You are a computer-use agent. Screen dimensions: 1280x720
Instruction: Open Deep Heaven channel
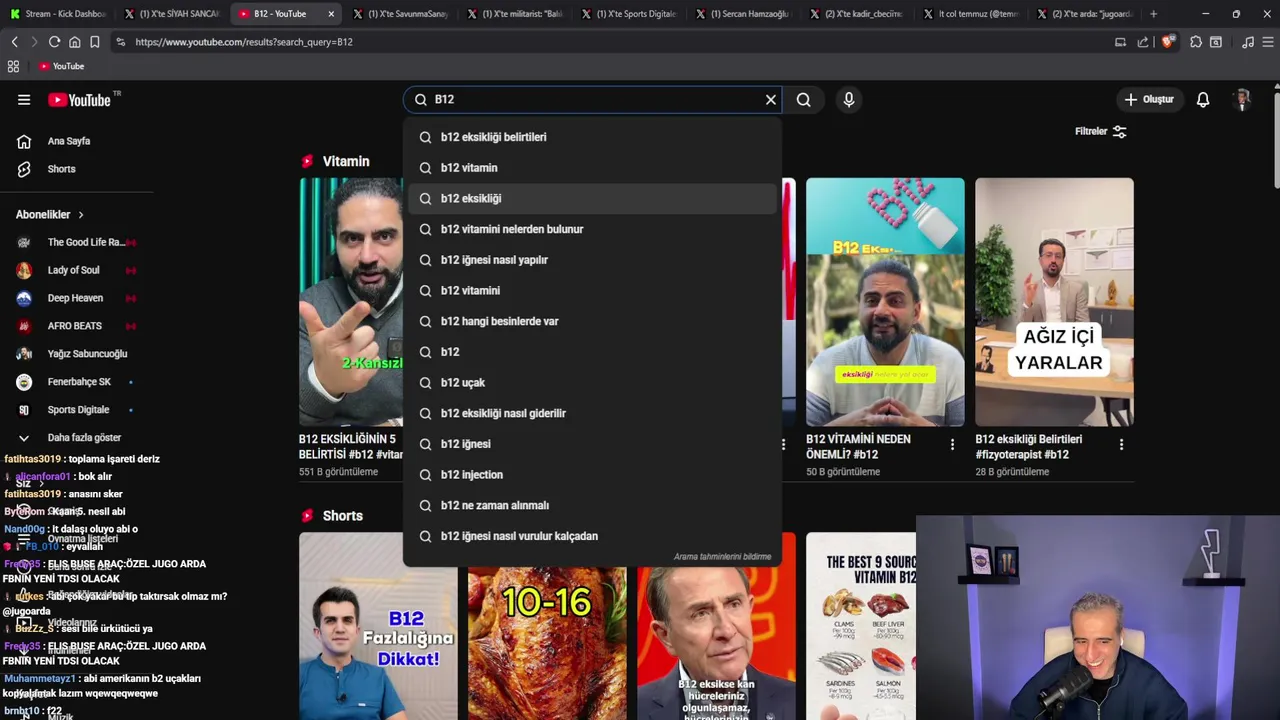[76, 298]
